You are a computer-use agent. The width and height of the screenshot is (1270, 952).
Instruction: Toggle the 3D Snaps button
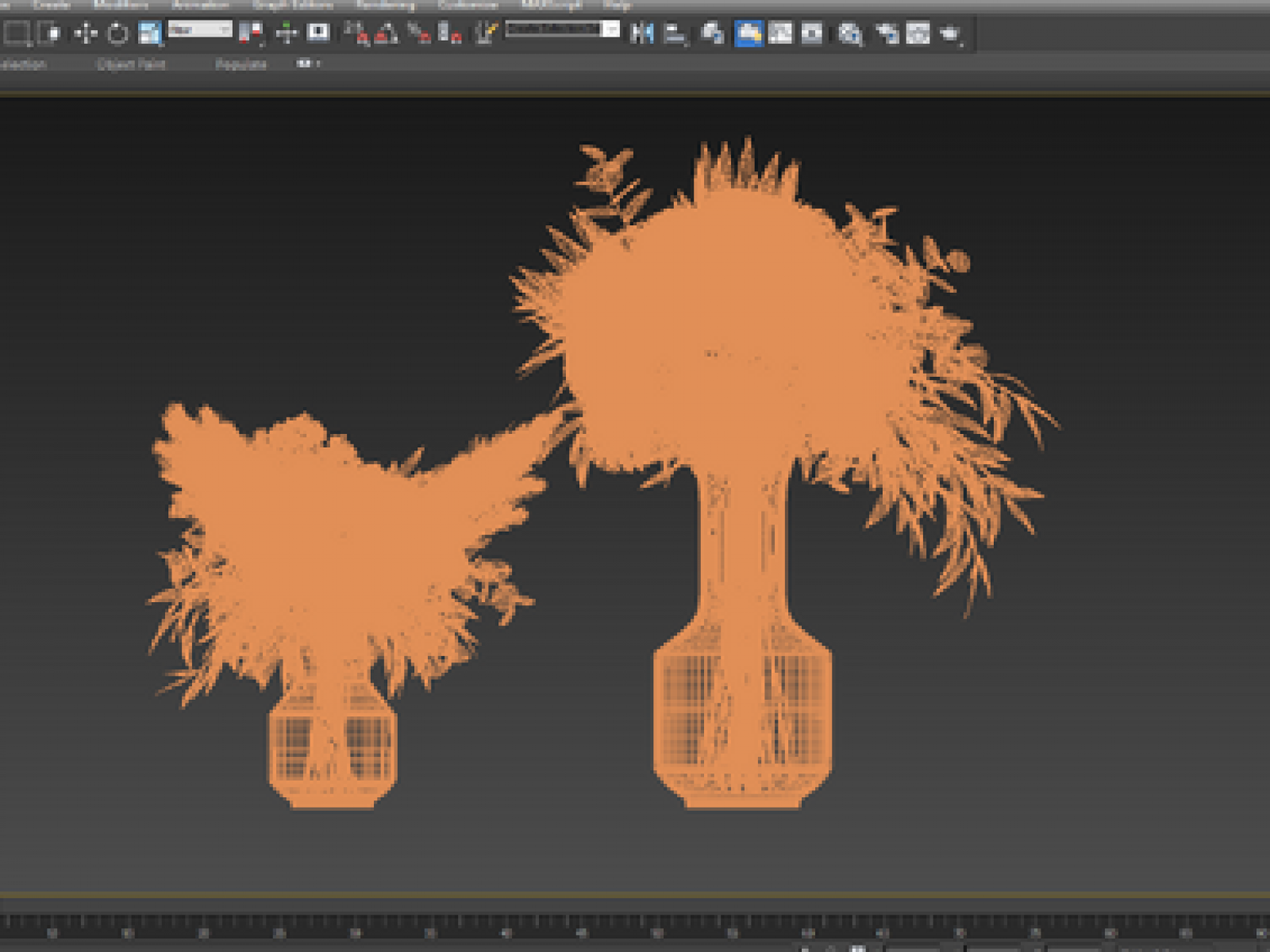pyautogui.click(x=356, y=33)
